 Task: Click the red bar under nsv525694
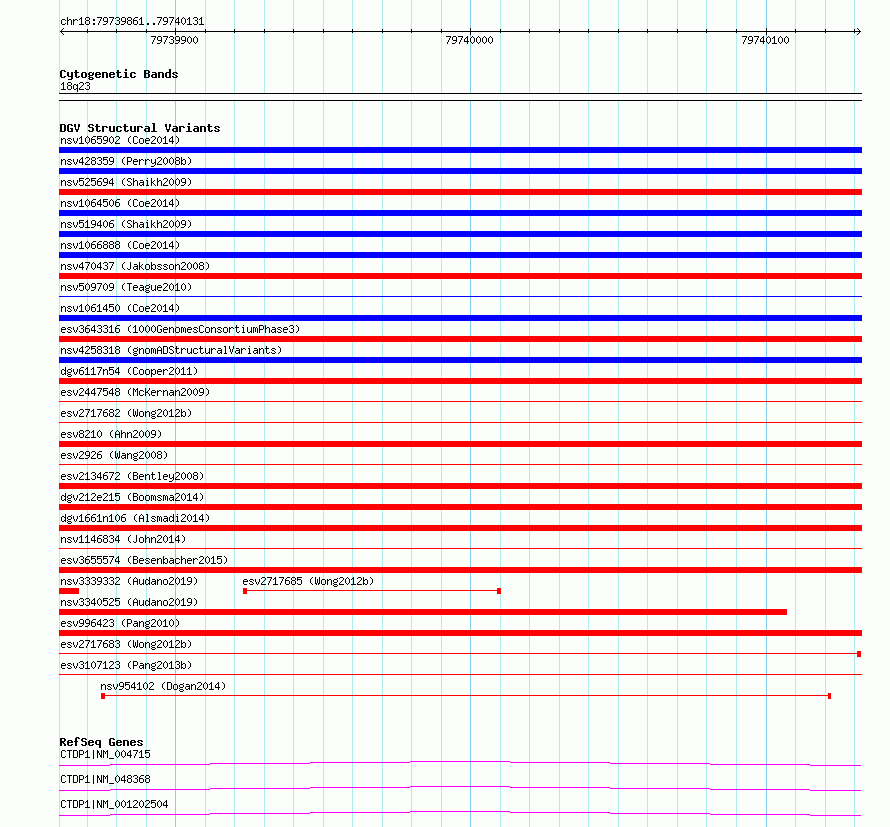[x=460, y=192]
